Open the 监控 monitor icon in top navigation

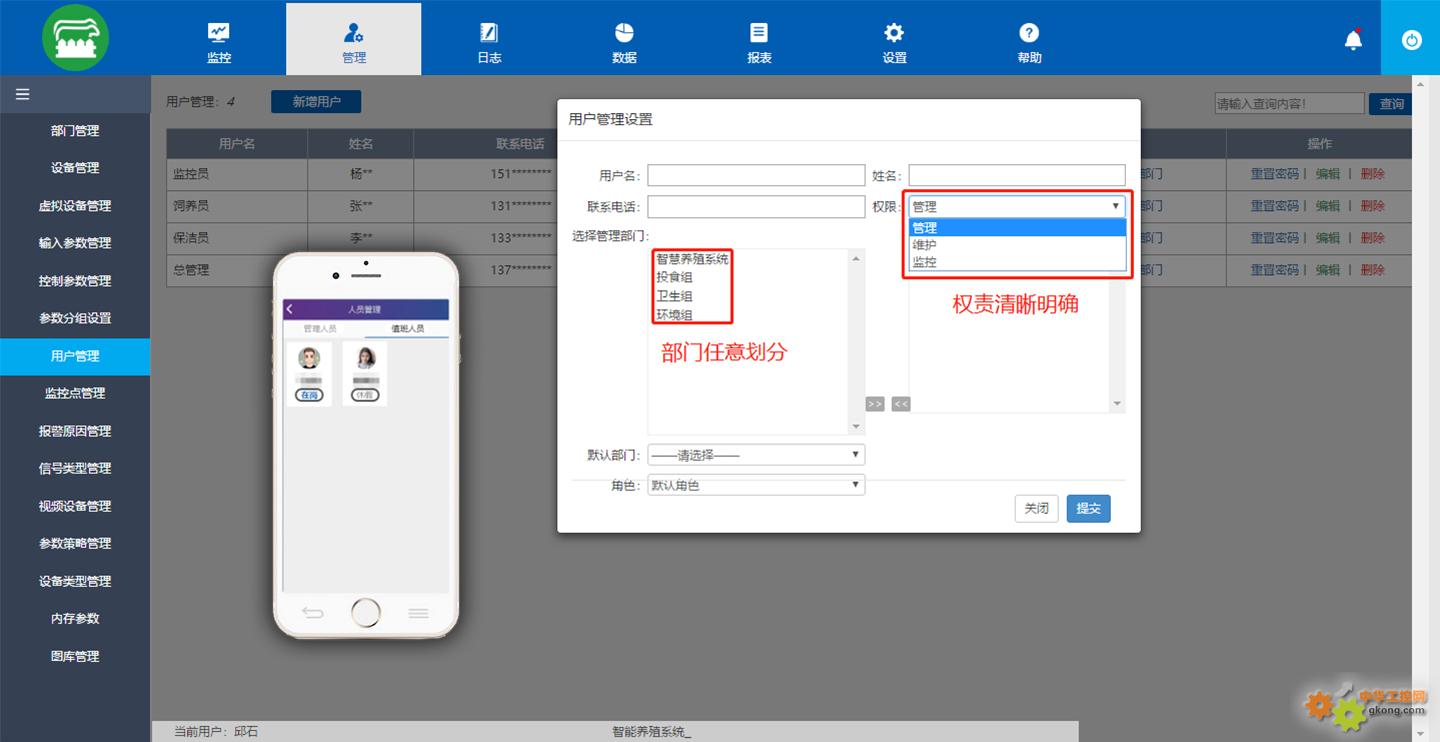point(219,32)
